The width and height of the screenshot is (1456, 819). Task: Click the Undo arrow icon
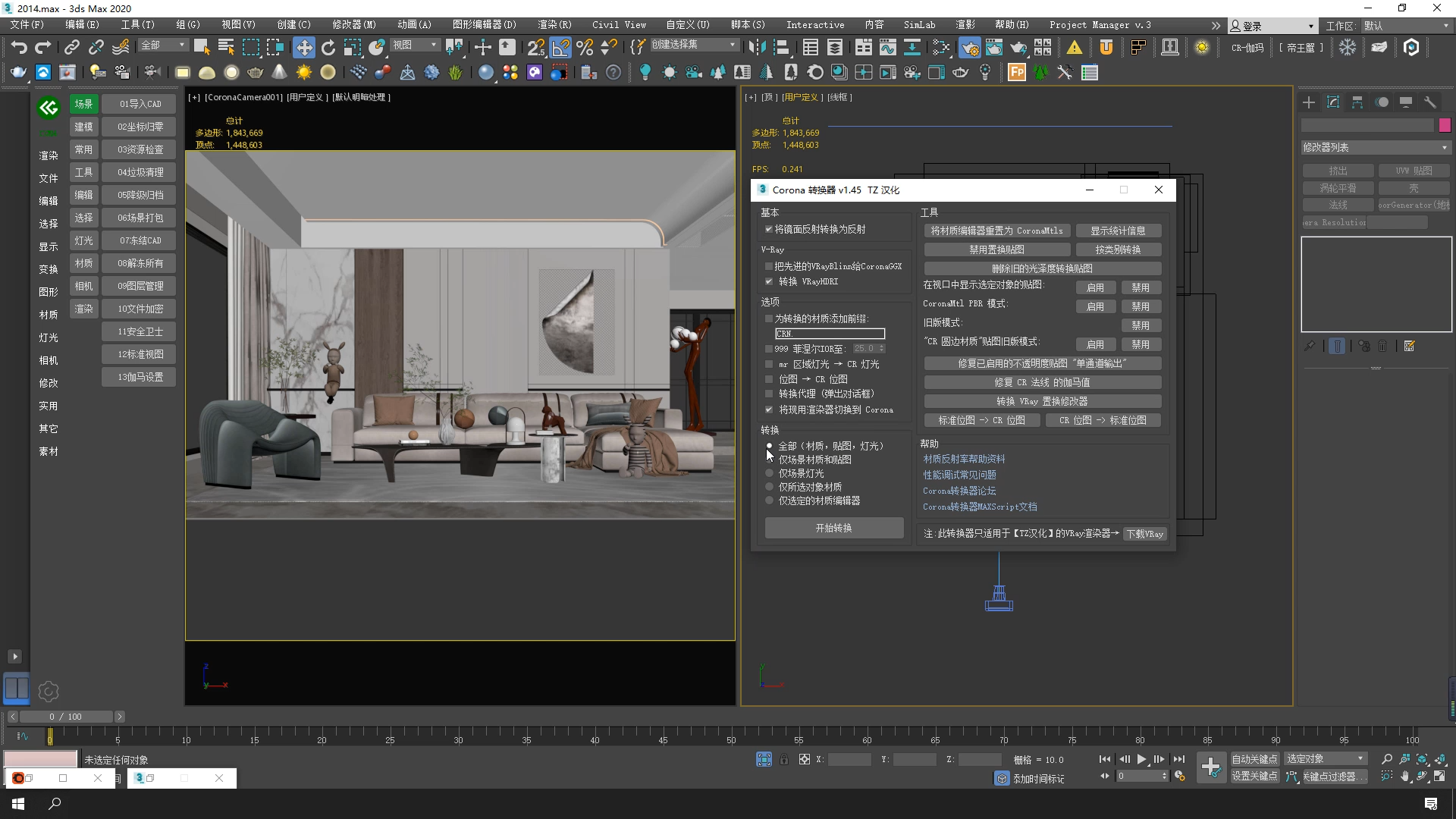[19, 48]
